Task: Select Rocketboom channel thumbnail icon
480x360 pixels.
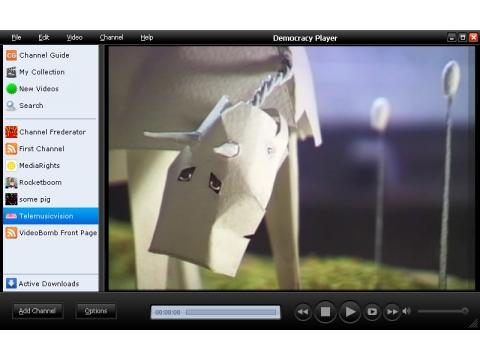Action: pyautogui.click(x=11, y=182)
